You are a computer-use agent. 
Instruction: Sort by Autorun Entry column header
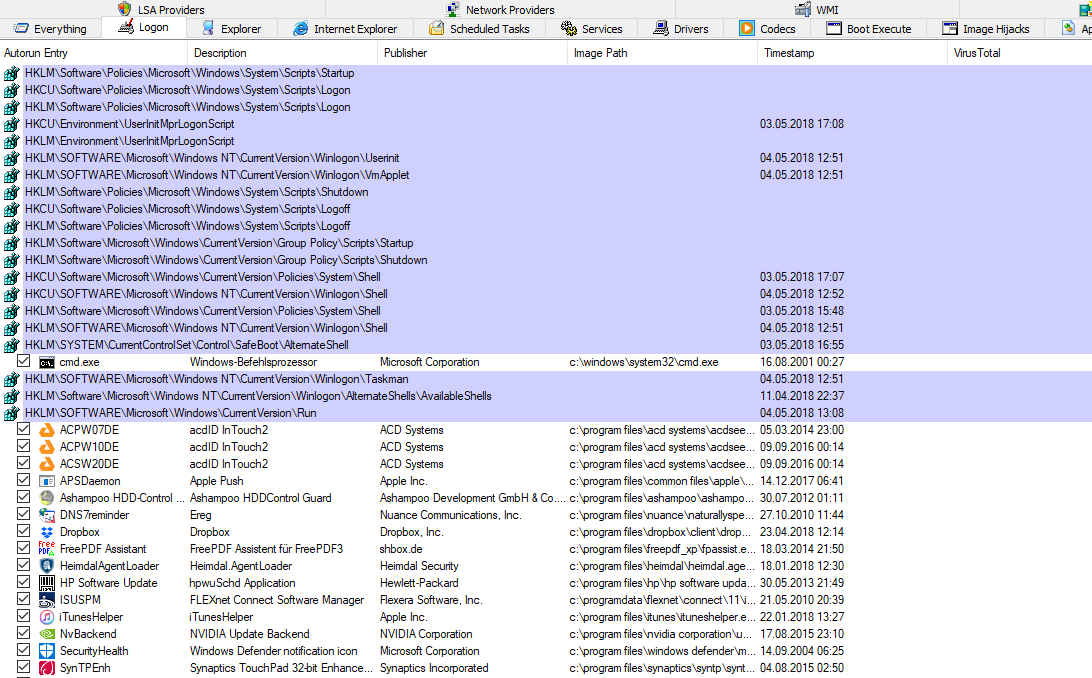tap(93, 53)
